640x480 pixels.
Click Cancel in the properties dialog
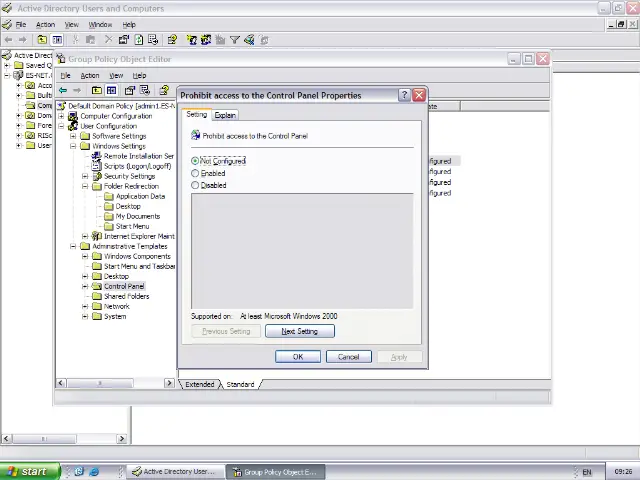pyautogui.click(x=349, y=357)
